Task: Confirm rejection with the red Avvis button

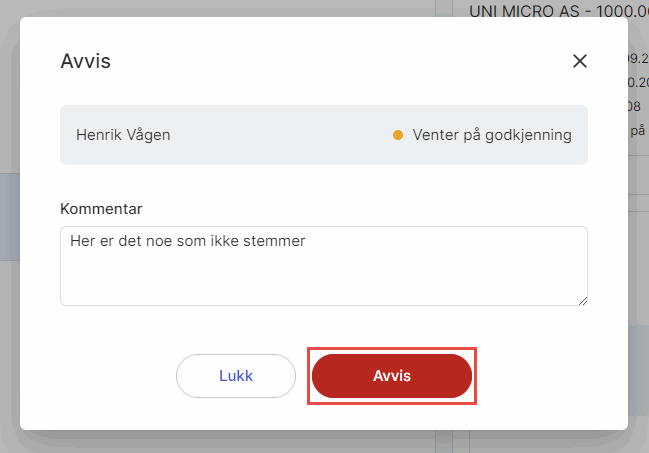Action: (x=391, y=376)
